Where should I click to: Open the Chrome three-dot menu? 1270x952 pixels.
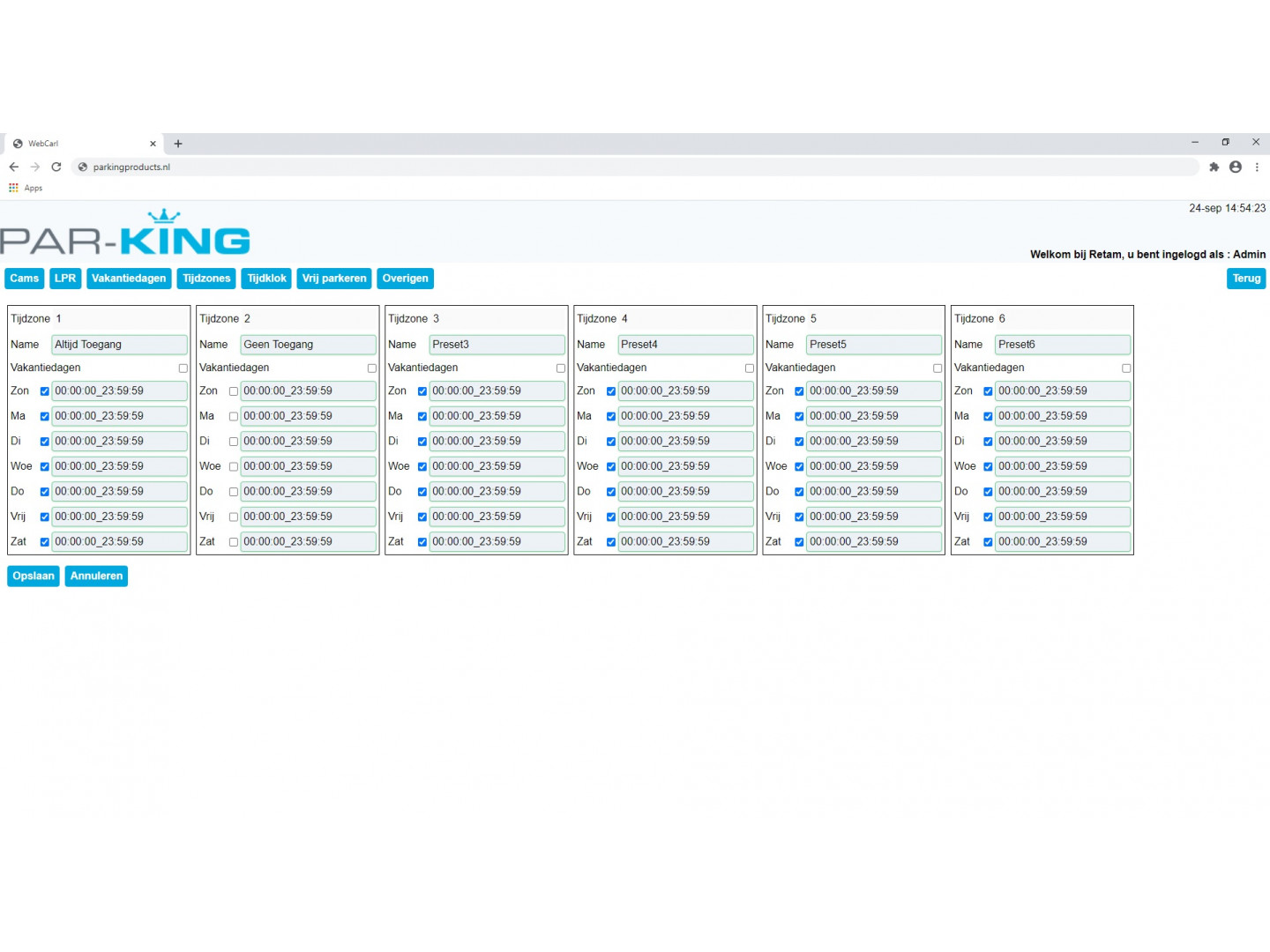point(1257,167)
